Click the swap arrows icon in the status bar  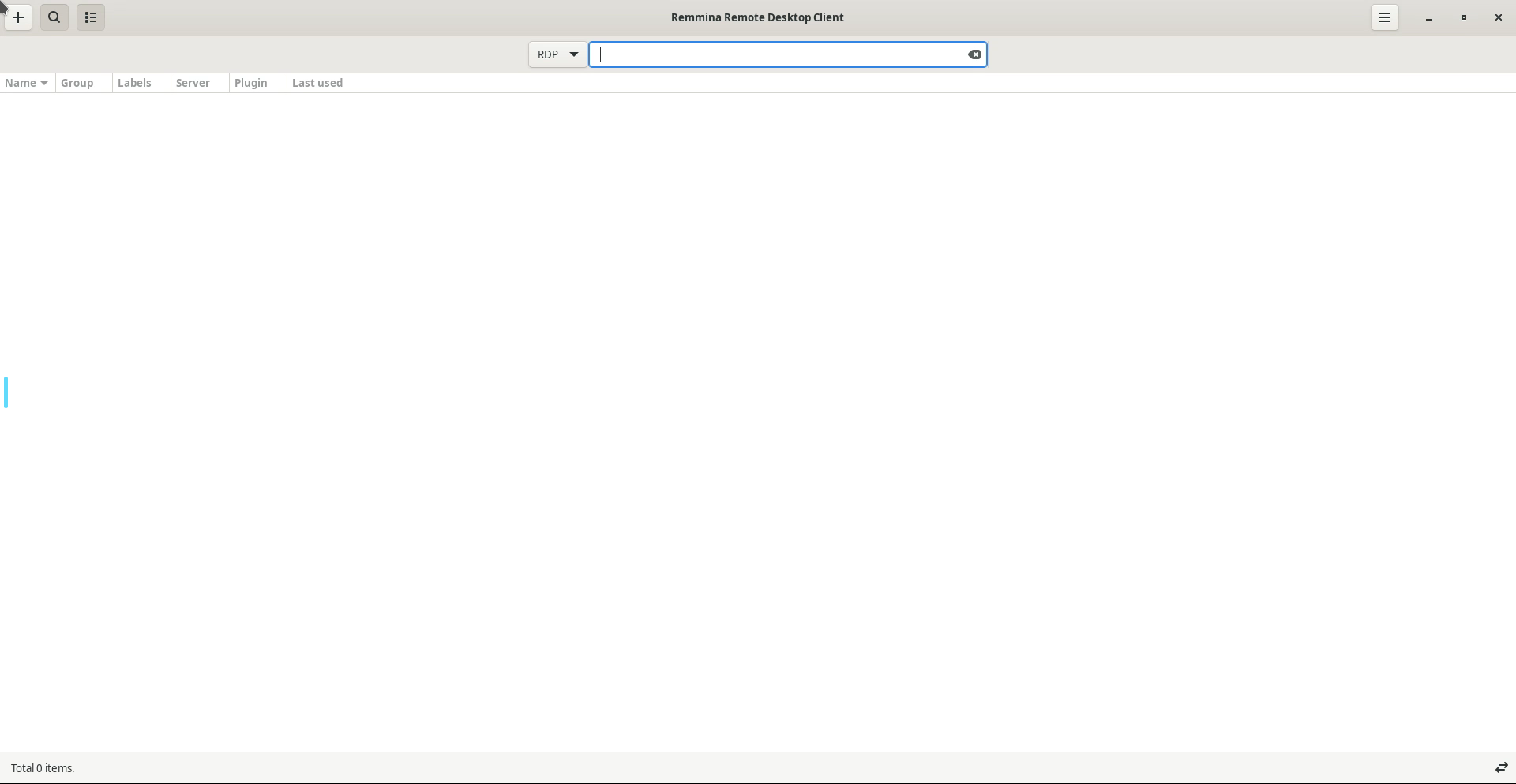pos(1501,767)
